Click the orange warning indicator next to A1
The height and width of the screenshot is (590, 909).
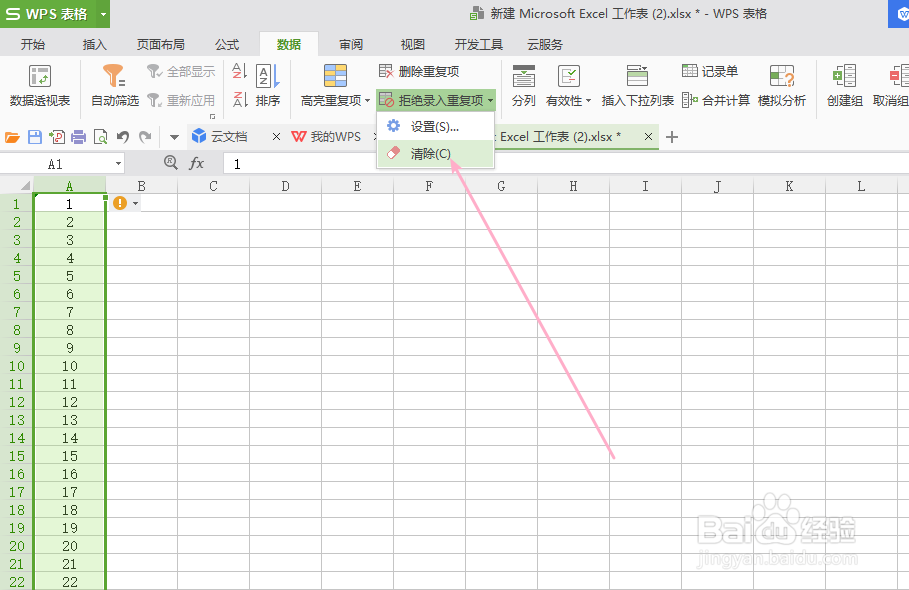click(x=120, y=203)
